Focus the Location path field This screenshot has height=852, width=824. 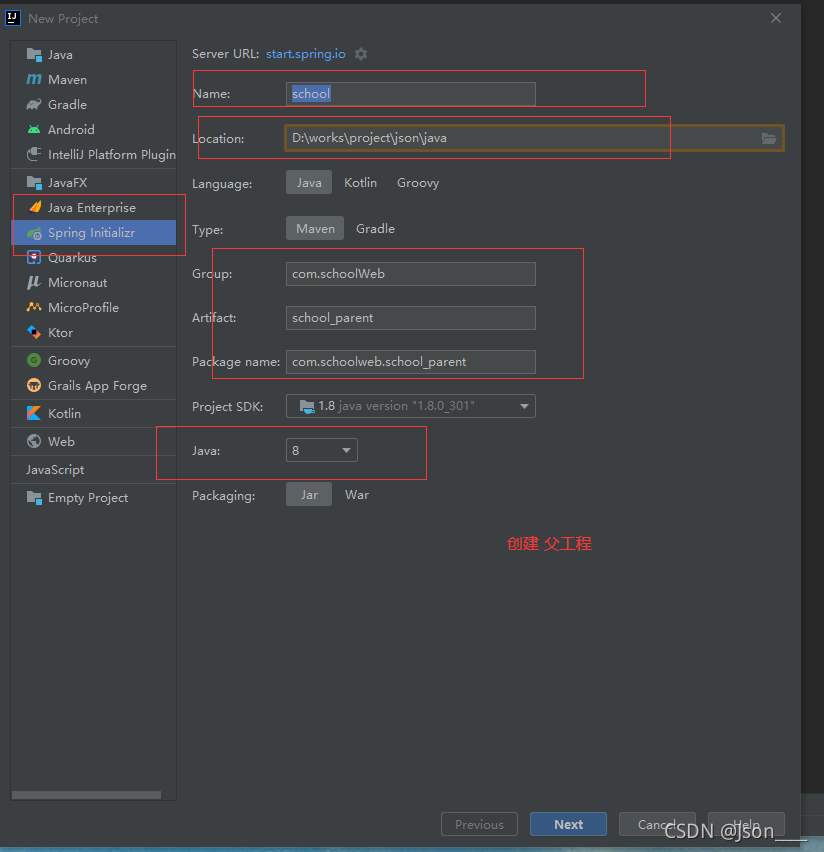534,138
